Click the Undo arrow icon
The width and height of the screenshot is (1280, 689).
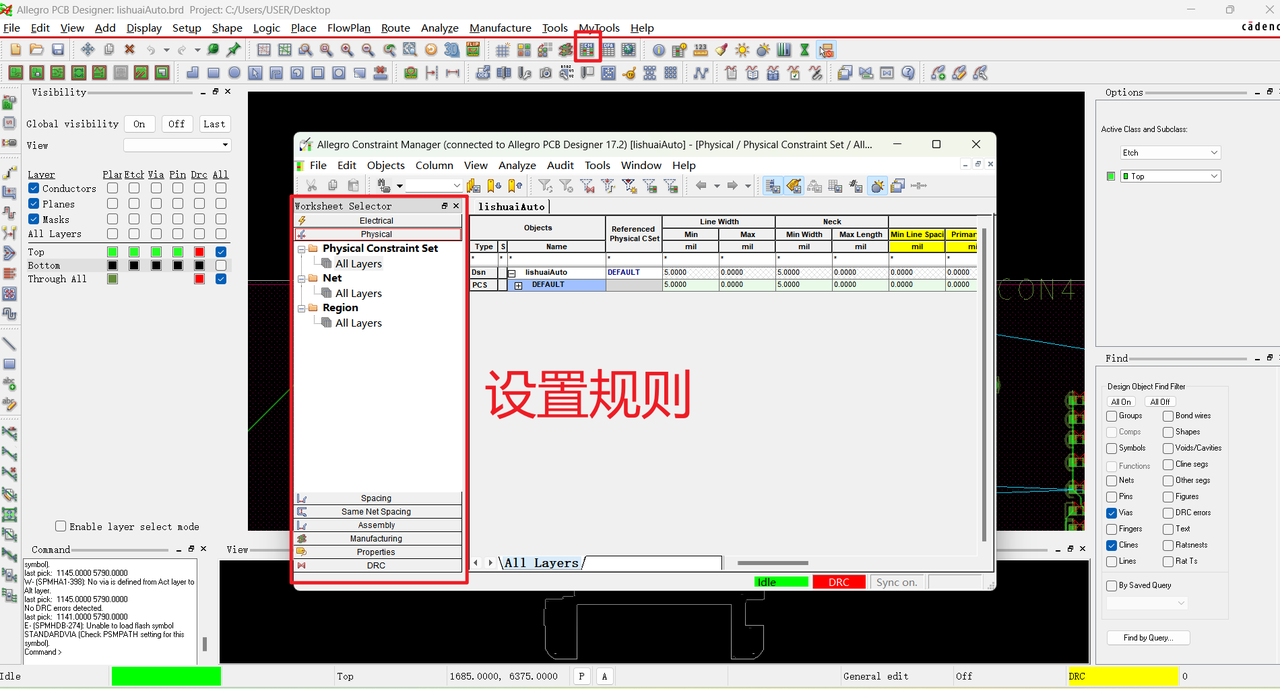pos(151,49)
